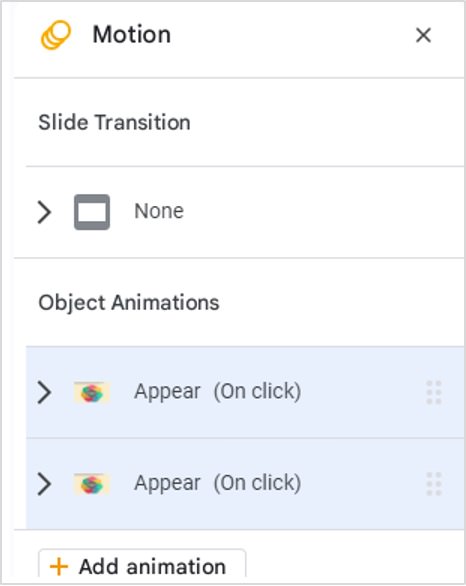
Task: Close the Motion panel
Action: click(423, 35)
